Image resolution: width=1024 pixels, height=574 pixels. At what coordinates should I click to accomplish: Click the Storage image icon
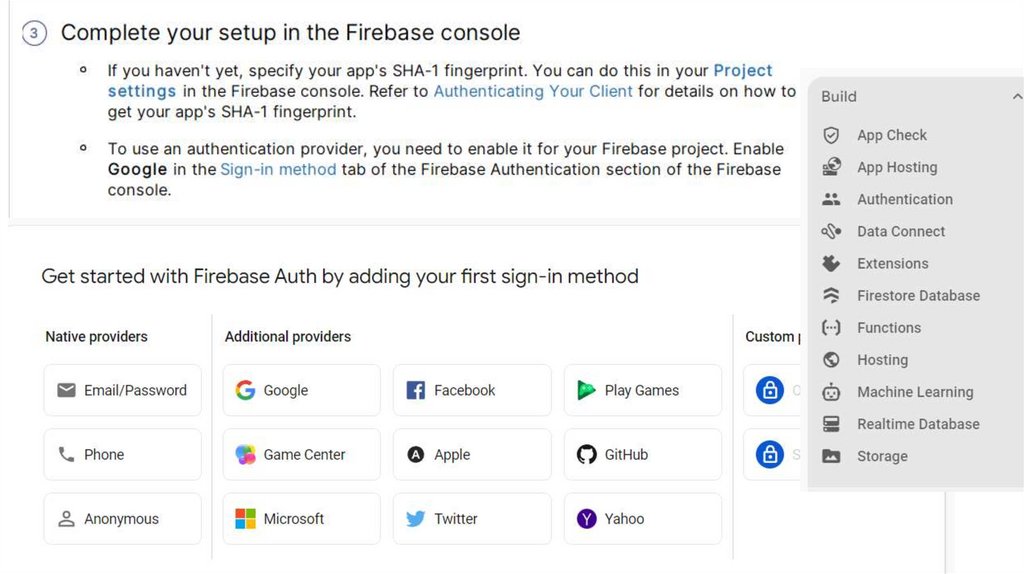[831, 456]
